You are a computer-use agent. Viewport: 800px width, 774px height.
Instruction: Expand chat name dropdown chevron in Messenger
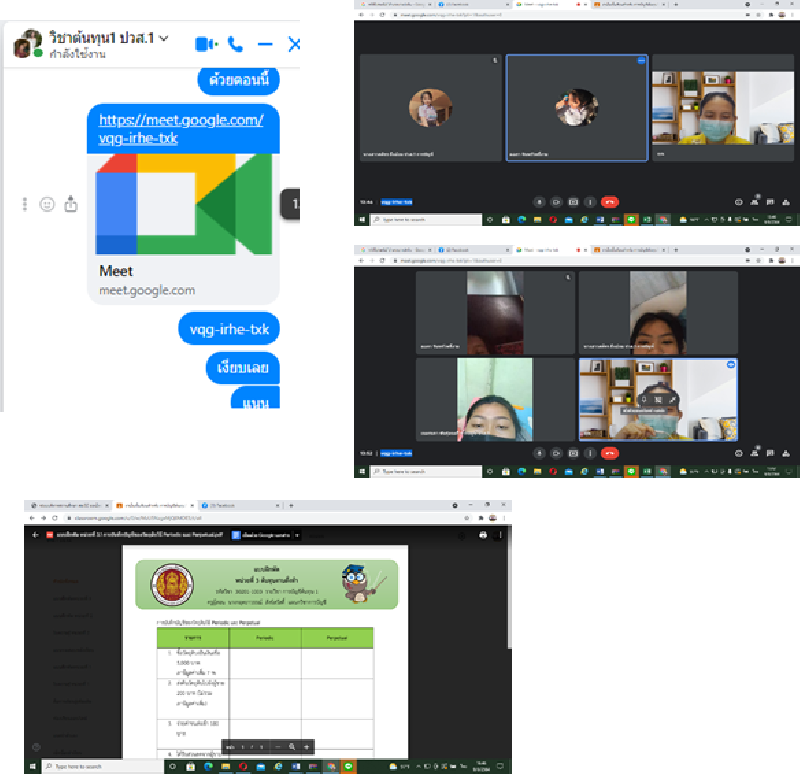click(x=164, y=38)
